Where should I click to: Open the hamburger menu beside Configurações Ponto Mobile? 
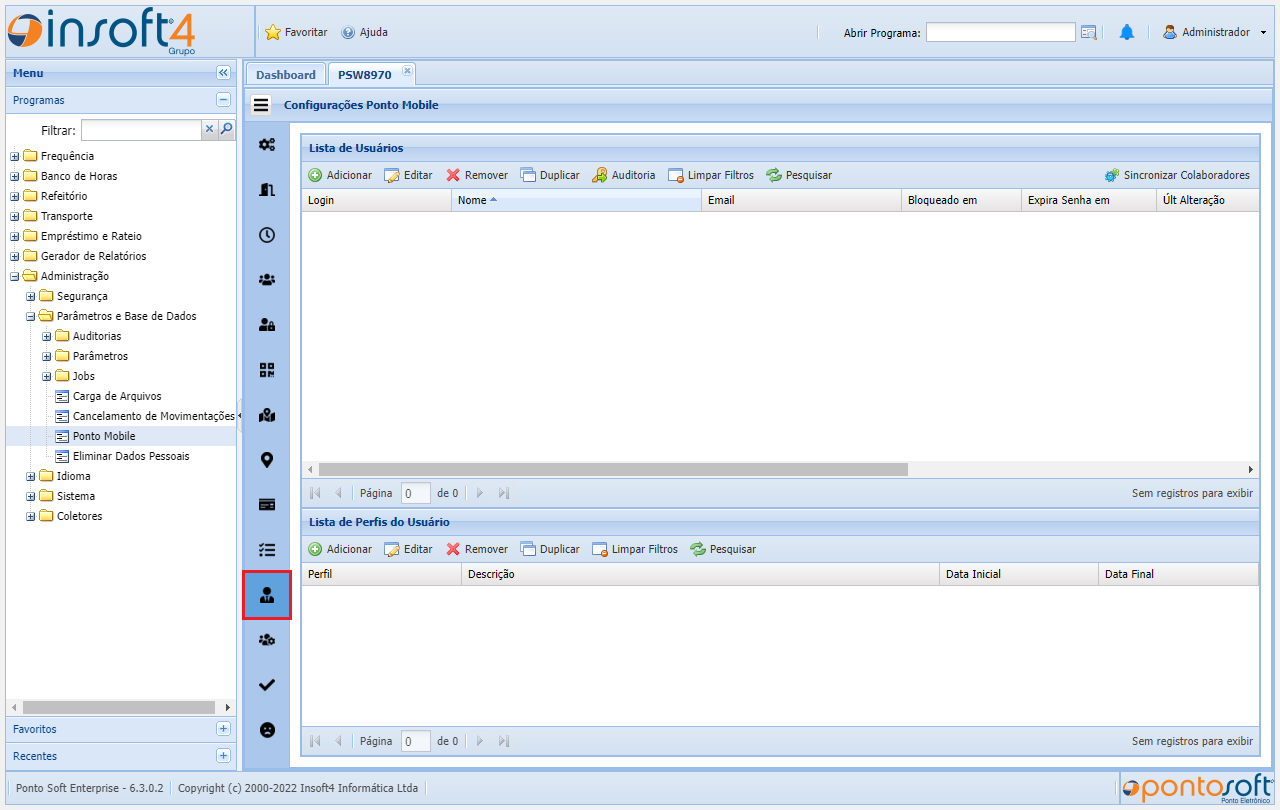(x=261, y=105)
